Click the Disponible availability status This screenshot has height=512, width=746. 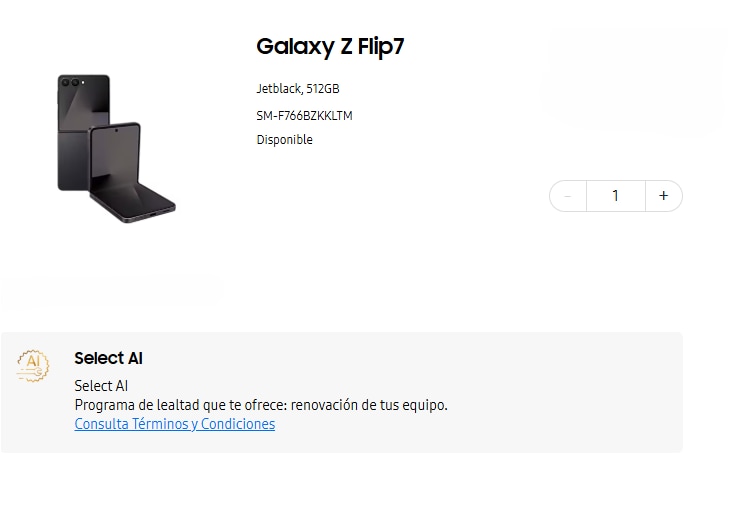(285, 139)
